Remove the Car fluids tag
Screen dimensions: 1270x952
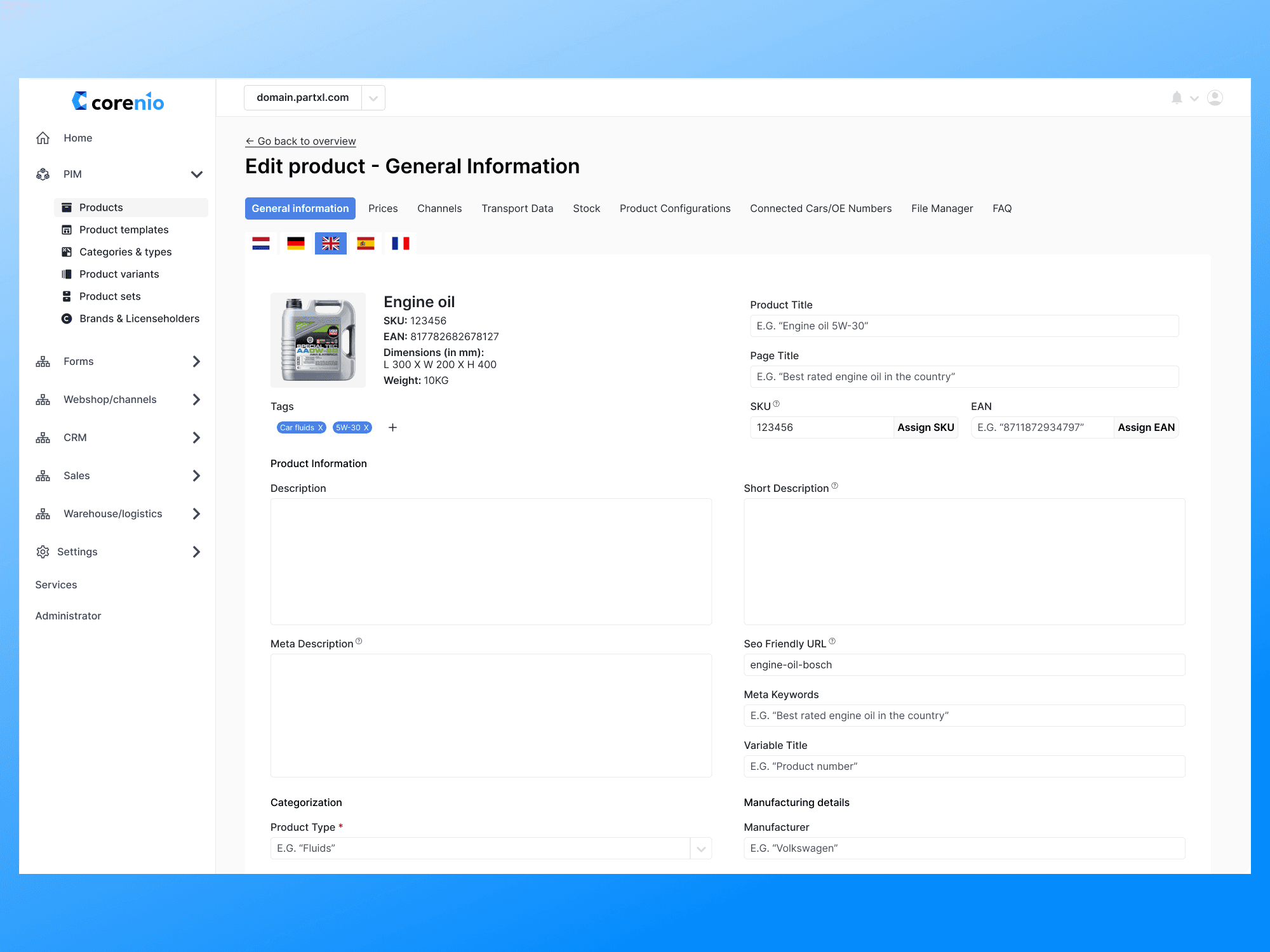pyautogui.click(x=321, y=427)
